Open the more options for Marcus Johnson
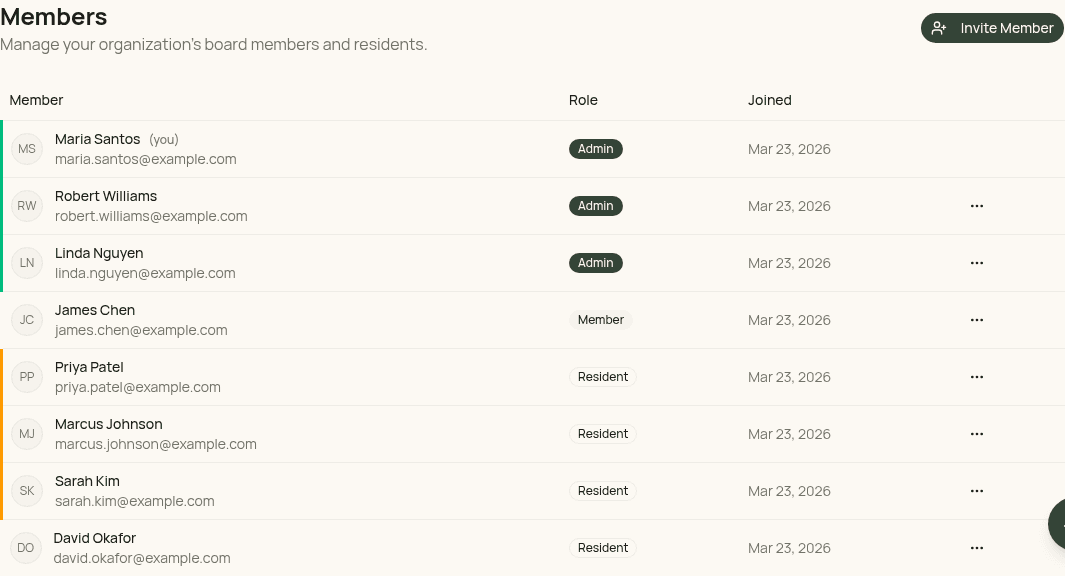Viewport: 1065px width, 576px height. [x=977, y=434]
